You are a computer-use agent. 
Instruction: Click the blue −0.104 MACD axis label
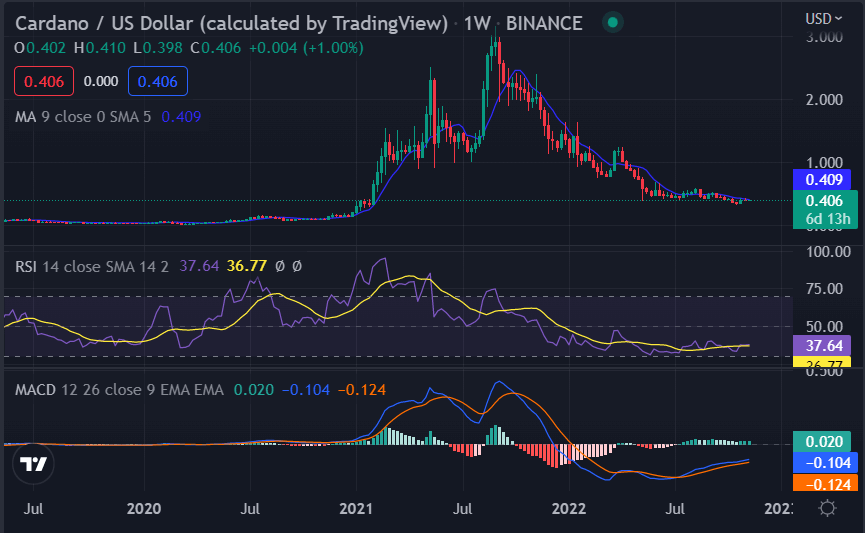pyautogui.click(x=825, y=462)
